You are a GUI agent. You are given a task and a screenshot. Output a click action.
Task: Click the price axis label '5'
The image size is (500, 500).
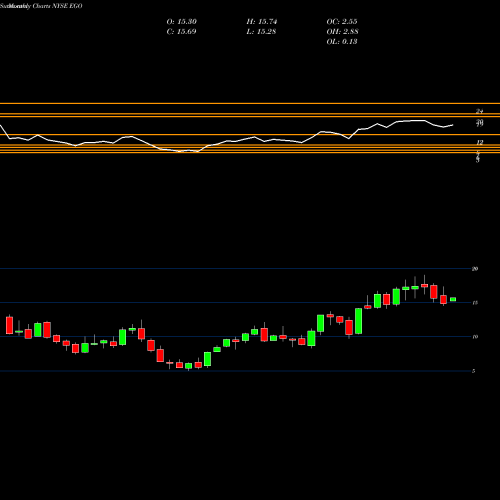pyautogui.click(x=474, y=371)
